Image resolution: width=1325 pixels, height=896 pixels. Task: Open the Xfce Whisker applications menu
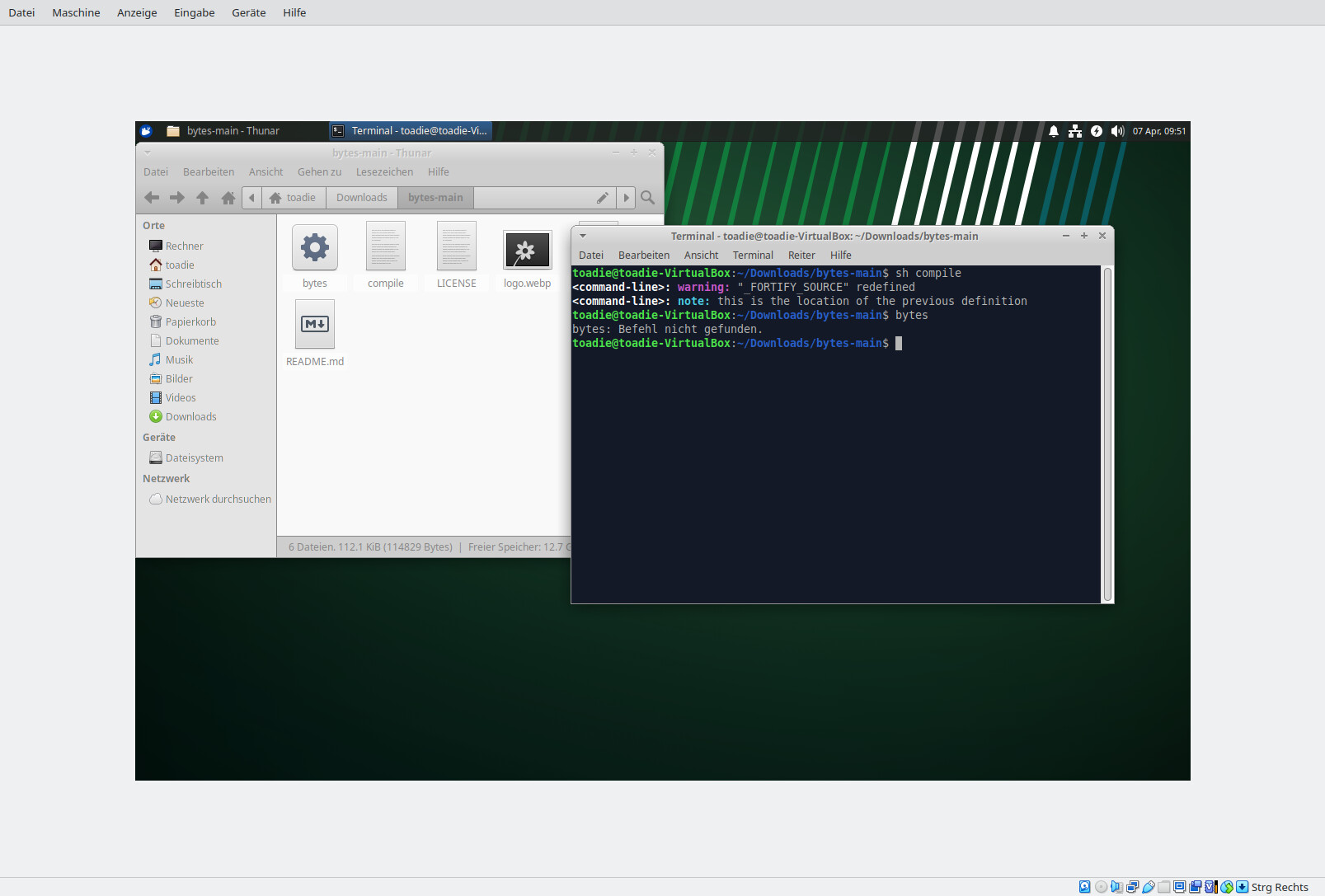pyautogui.click(x=146, y=131)
